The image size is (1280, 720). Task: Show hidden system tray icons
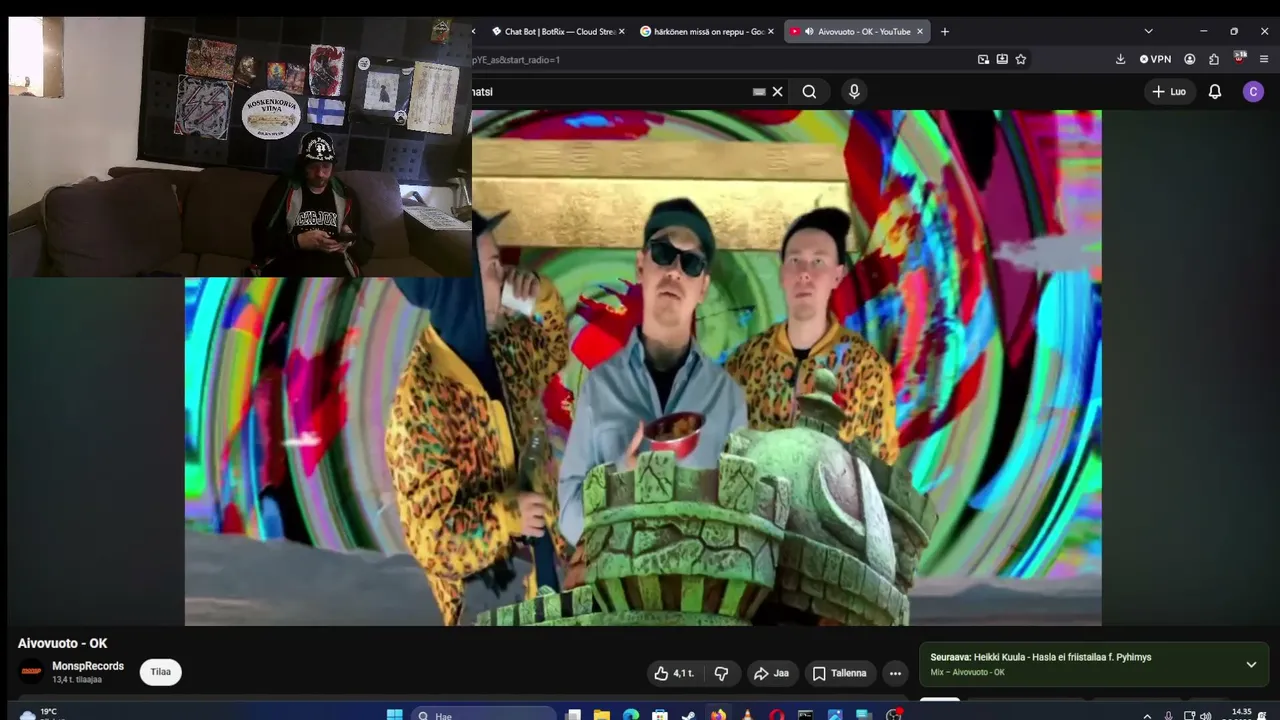click(1147, 715)
